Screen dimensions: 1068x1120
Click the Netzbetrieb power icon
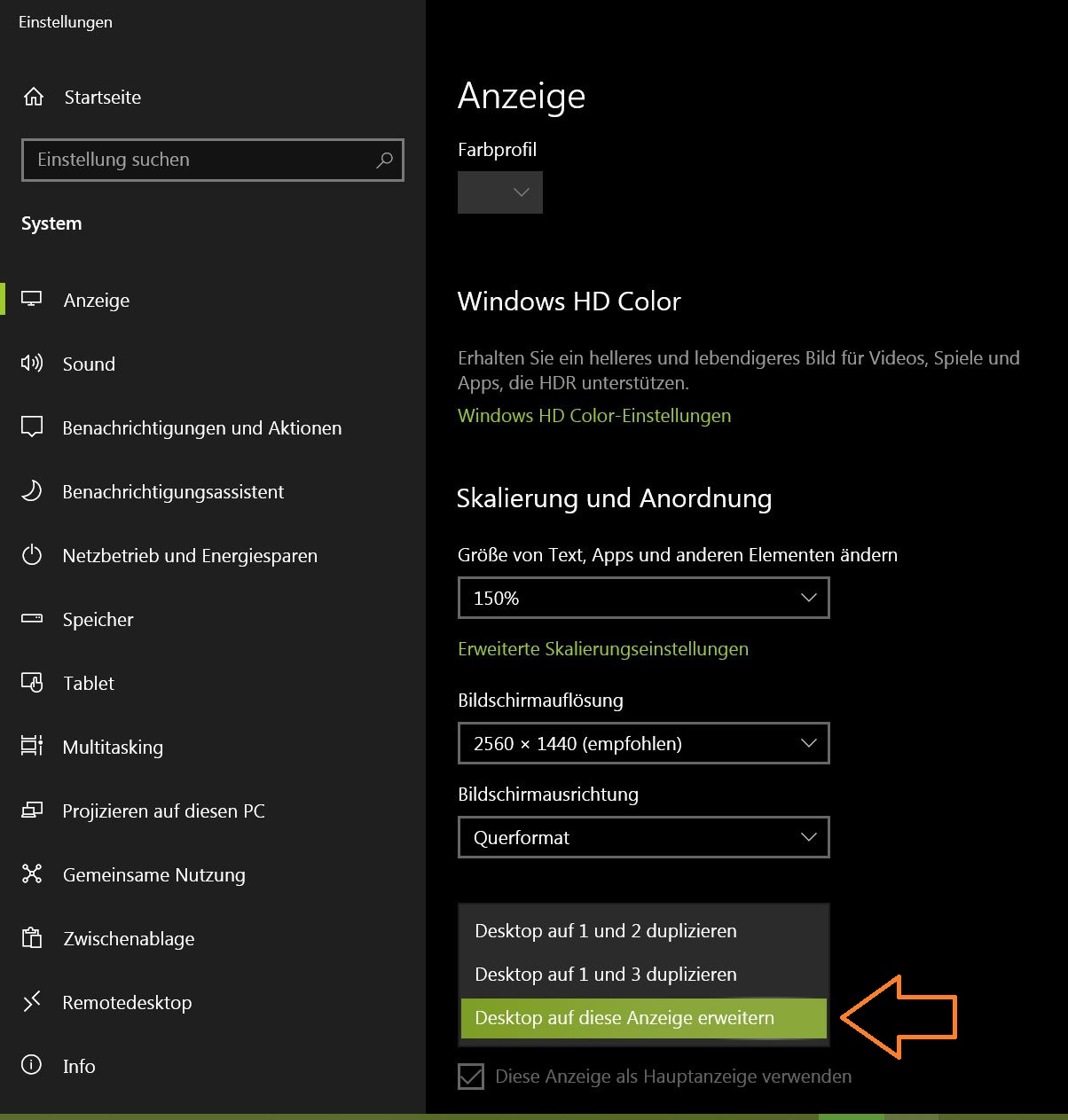[32, 555]
